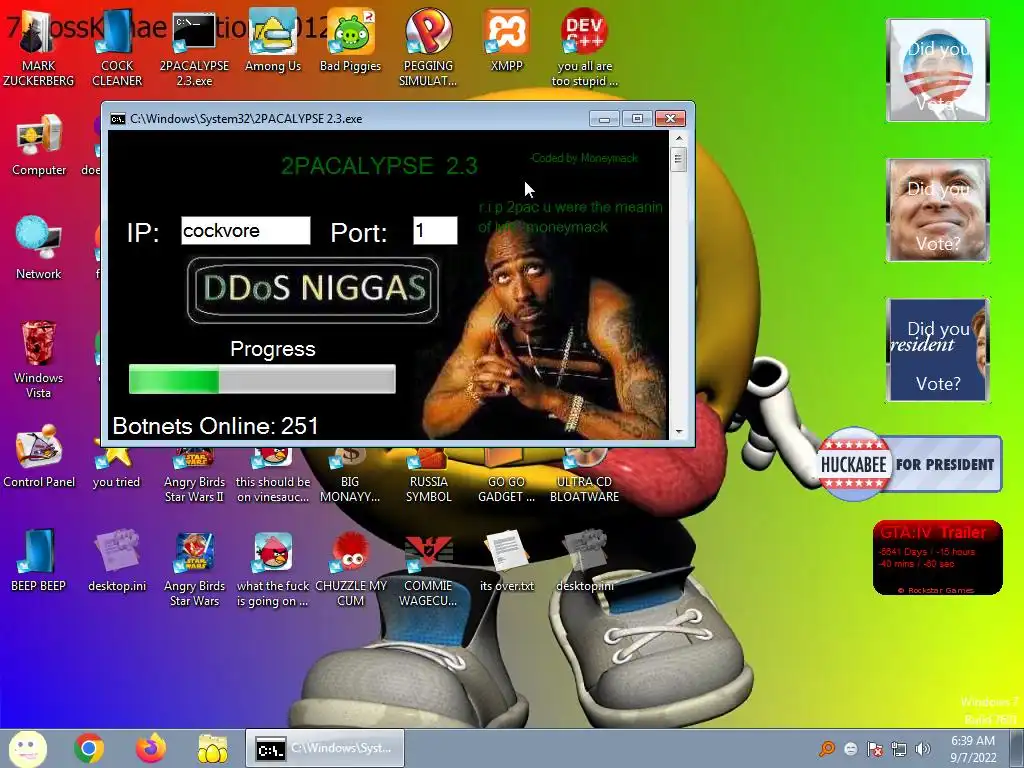The width and height of the screenshot is (1024, 768).
Task: Select the PEGGING SIMULAT... desktop icon
Action: [428, 49]
